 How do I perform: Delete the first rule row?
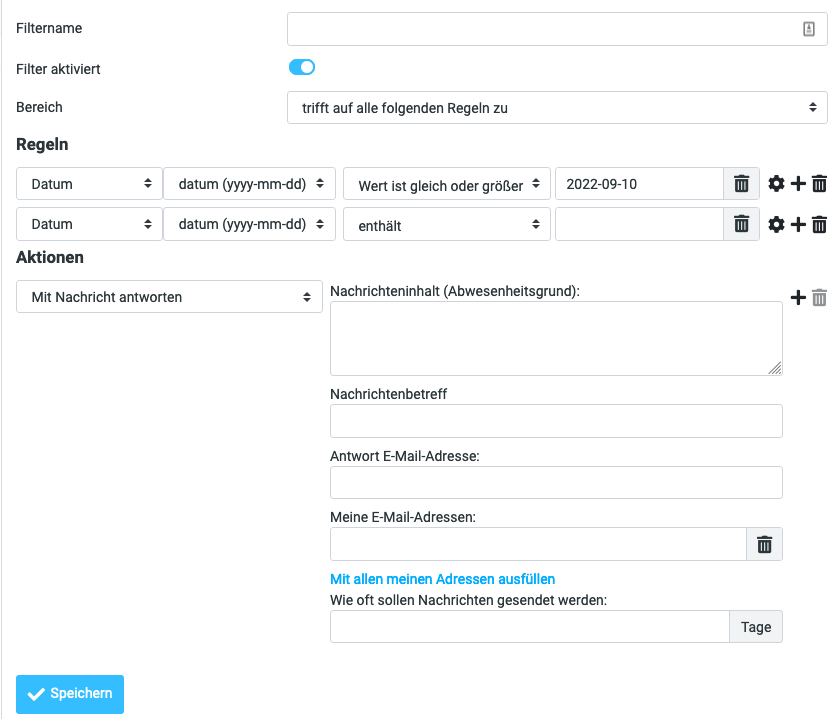tap(819, 183)
